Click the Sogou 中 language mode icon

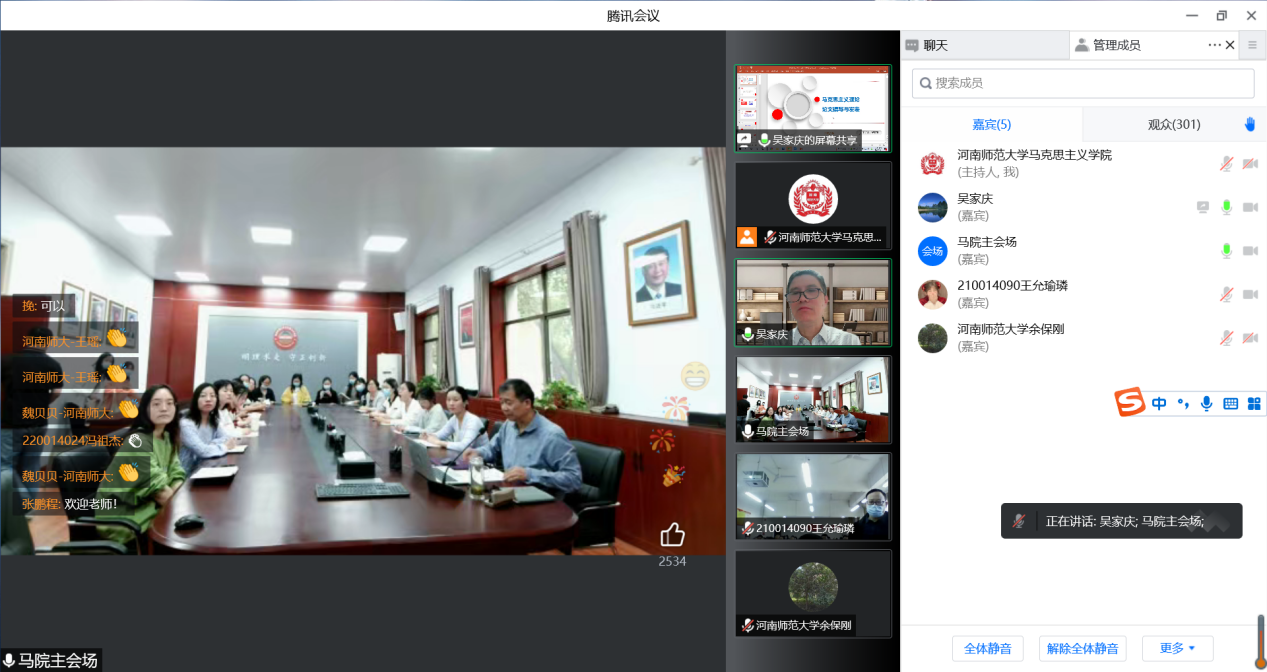pos(1159,404)
